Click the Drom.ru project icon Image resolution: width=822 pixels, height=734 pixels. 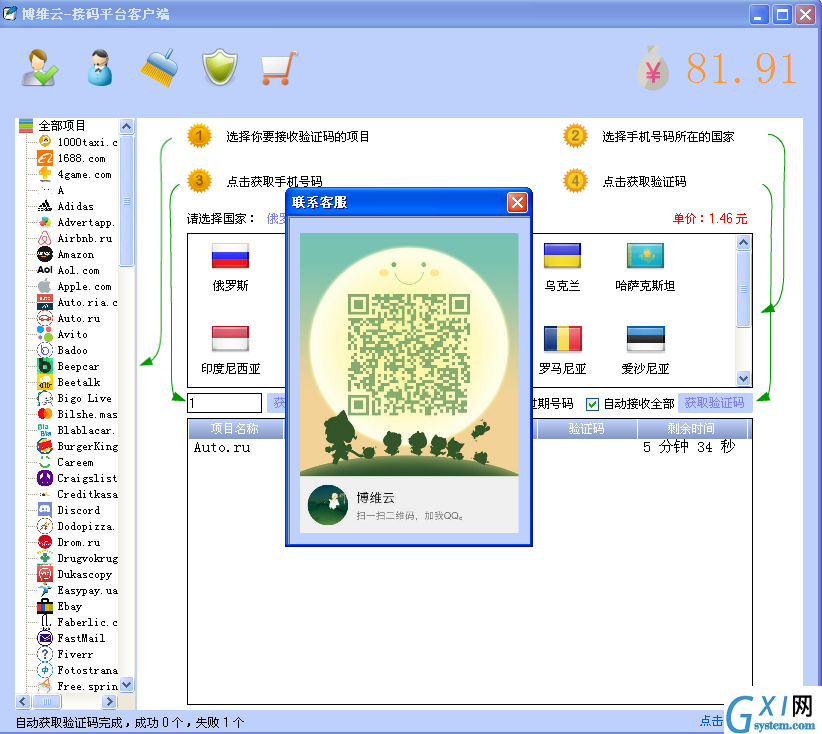point(45,542)
